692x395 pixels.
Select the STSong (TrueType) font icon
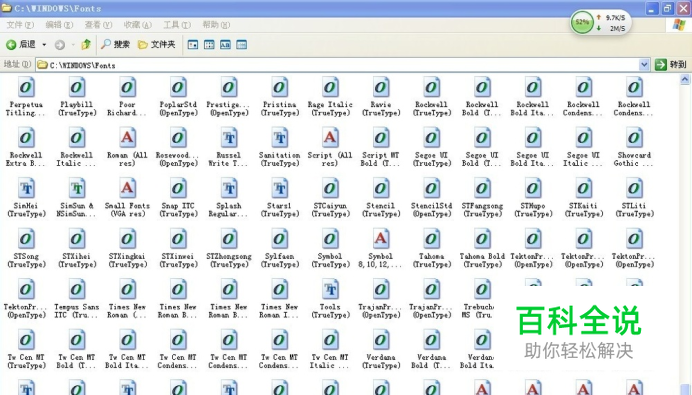[26, 239]
